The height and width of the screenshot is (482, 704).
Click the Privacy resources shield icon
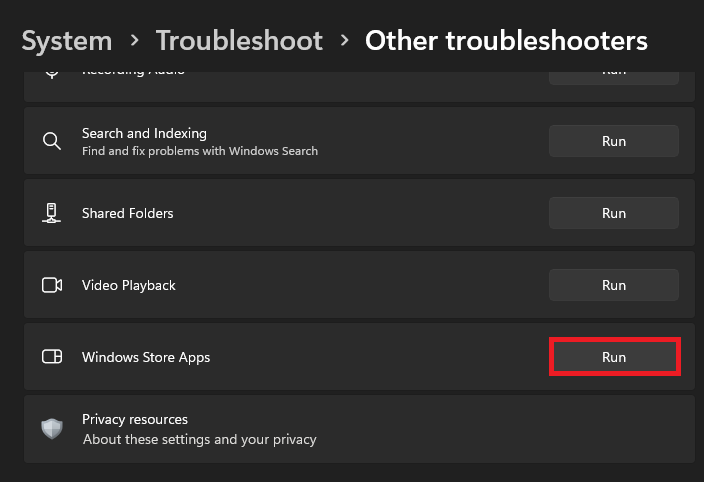click(x=52, y=429)
